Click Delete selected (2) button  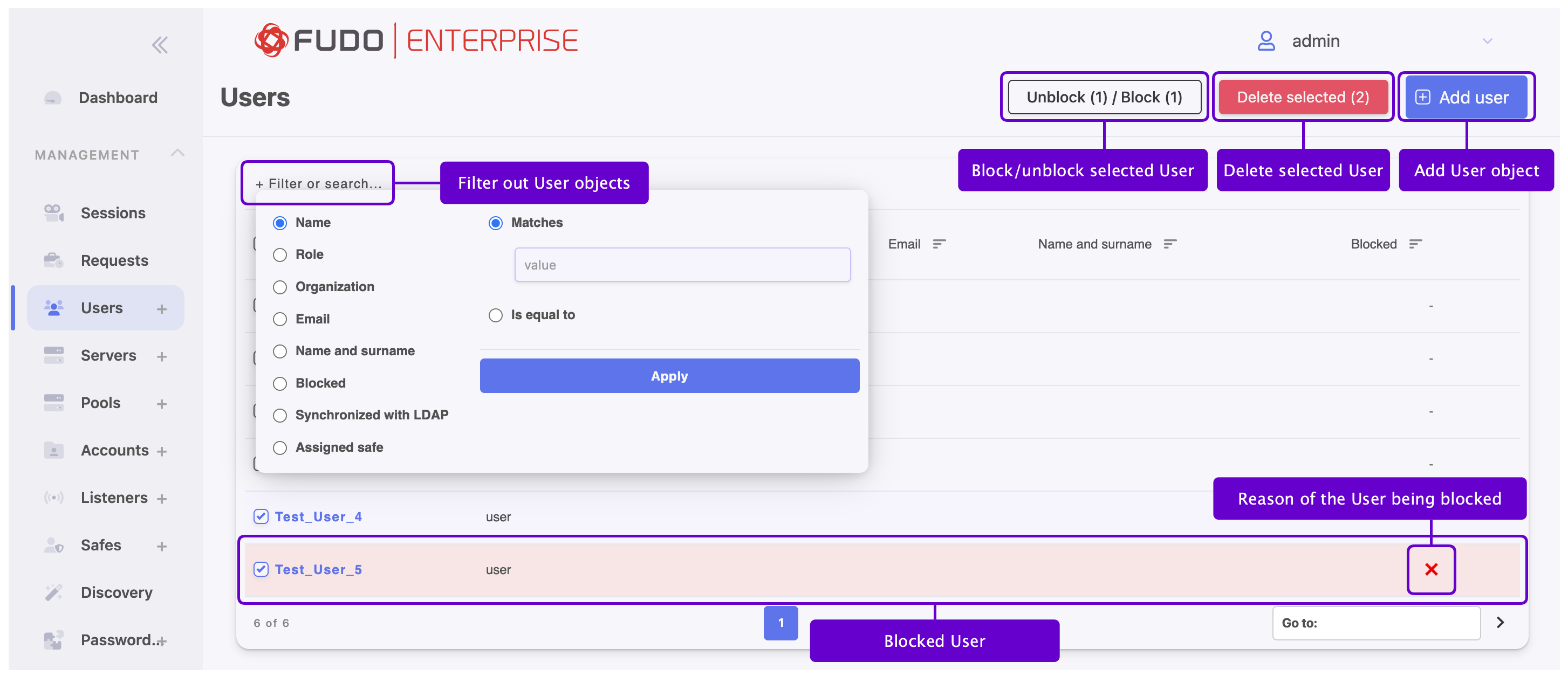(1303, 98)
